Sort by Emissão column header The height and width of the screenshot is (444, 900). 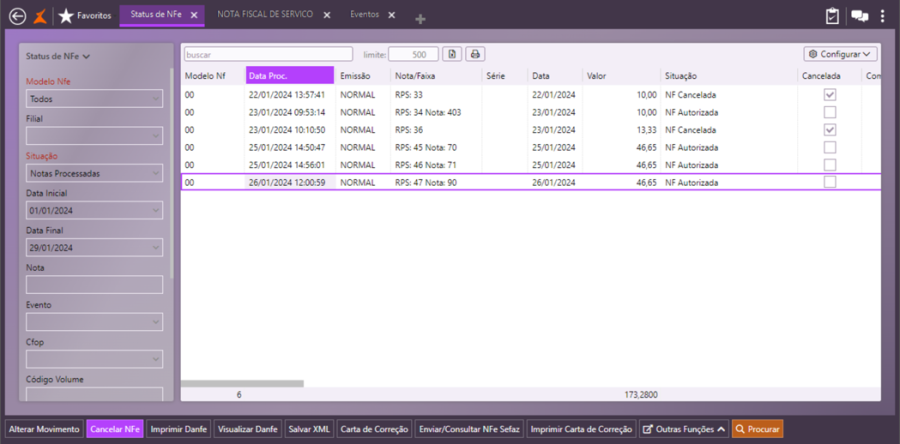point(363,76)
